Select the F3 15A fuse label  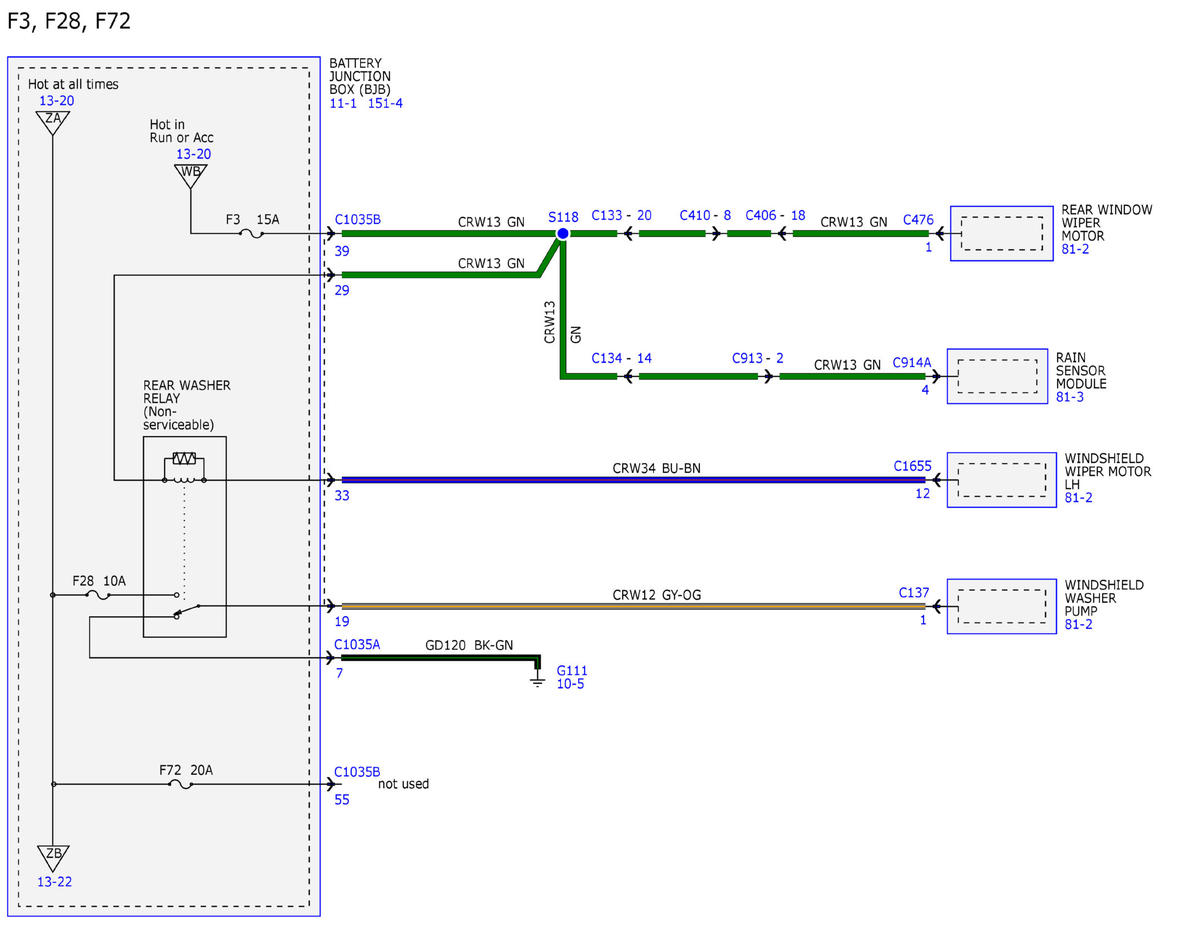251,218
